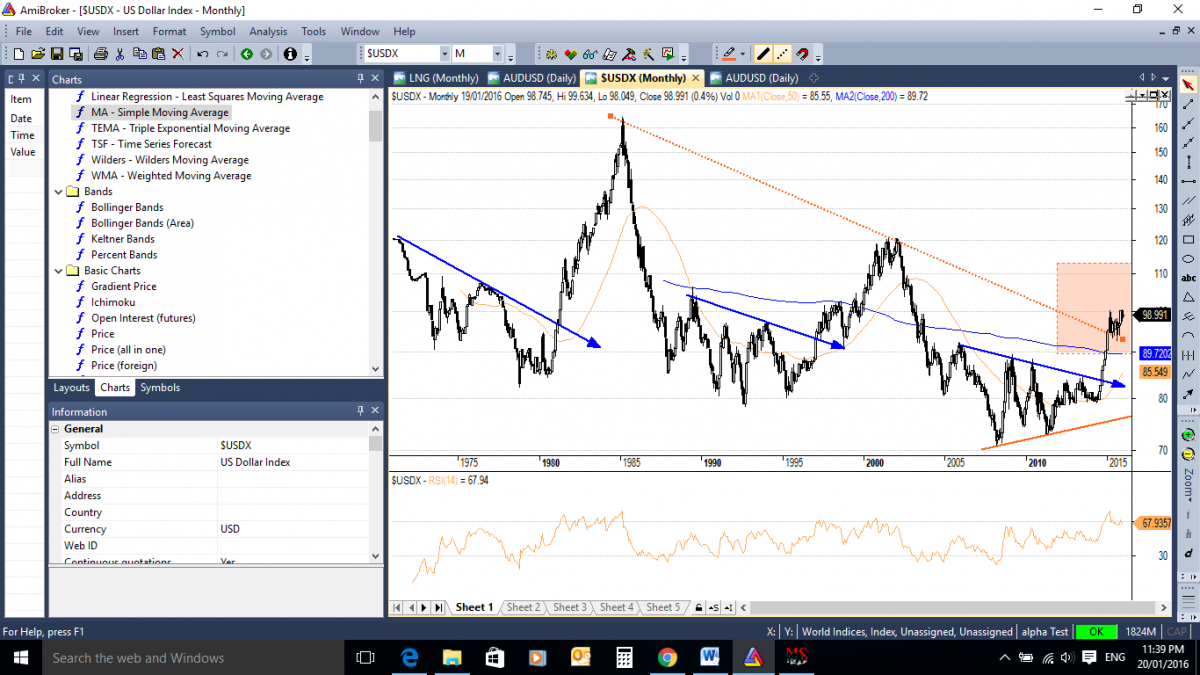
Task: Close the $USDX (Monthly) tab
Action: (696, 78)
